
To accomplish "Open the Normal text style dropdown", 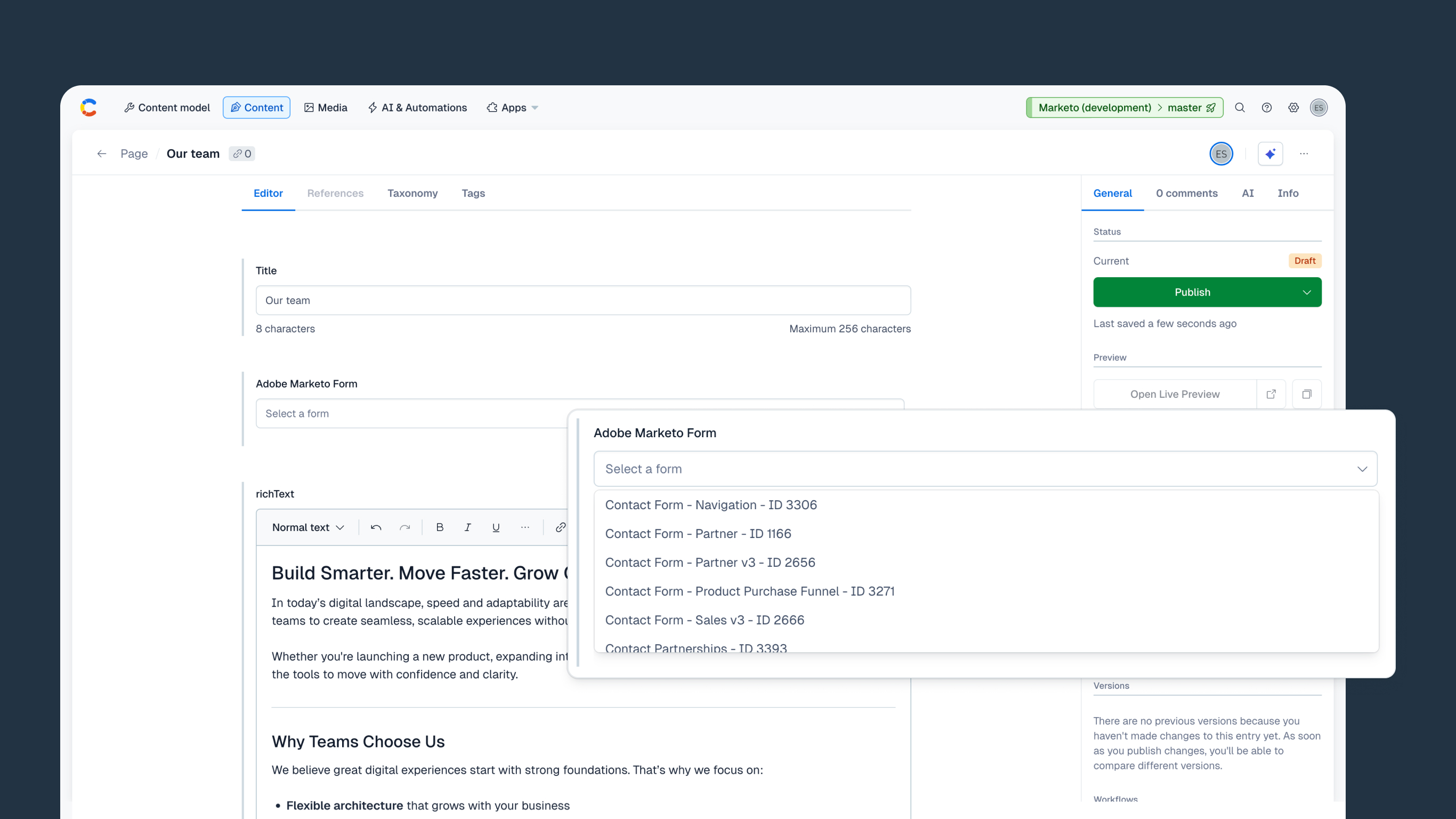I will [308, 527].
